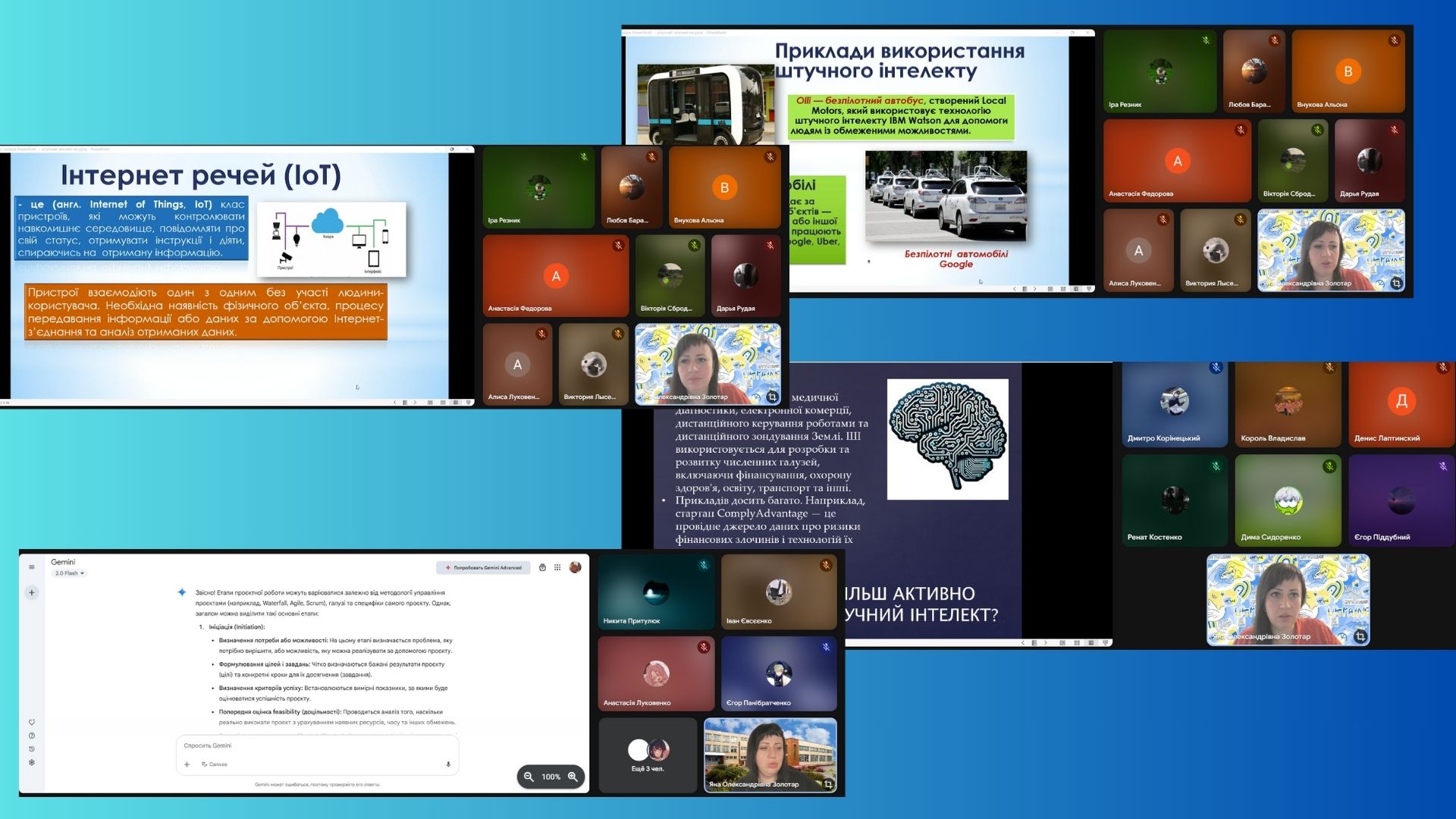Click muted mic on Анастасія Федорова in IoT call

pyautogui.click(x=618, y=246)
